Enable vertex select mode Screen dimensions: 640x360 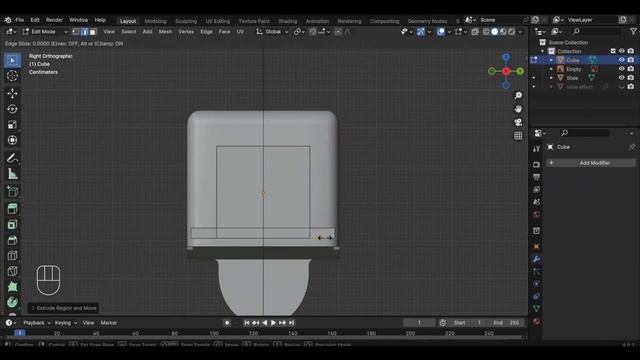tap(76, 31)
